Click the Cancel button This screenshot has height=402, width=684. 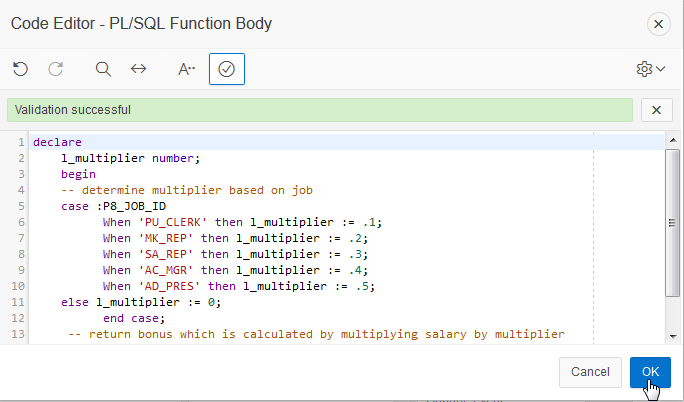[x=590, y=372]
